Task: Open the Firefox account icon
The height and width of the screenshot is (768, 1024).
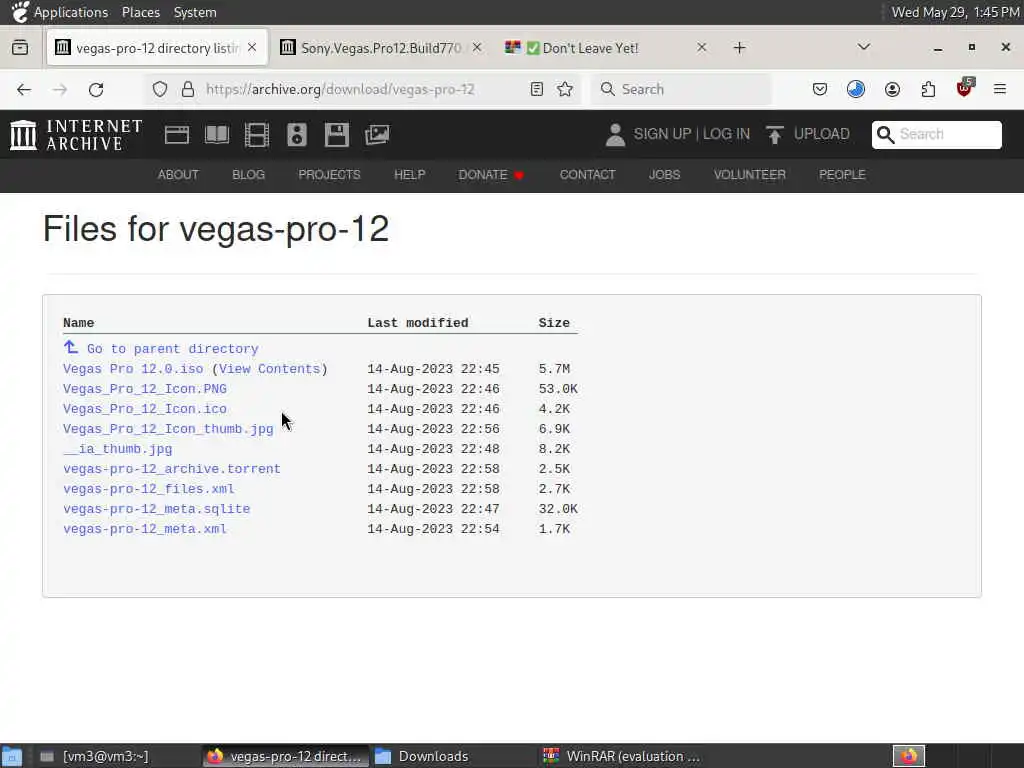Action: point(892,89)
